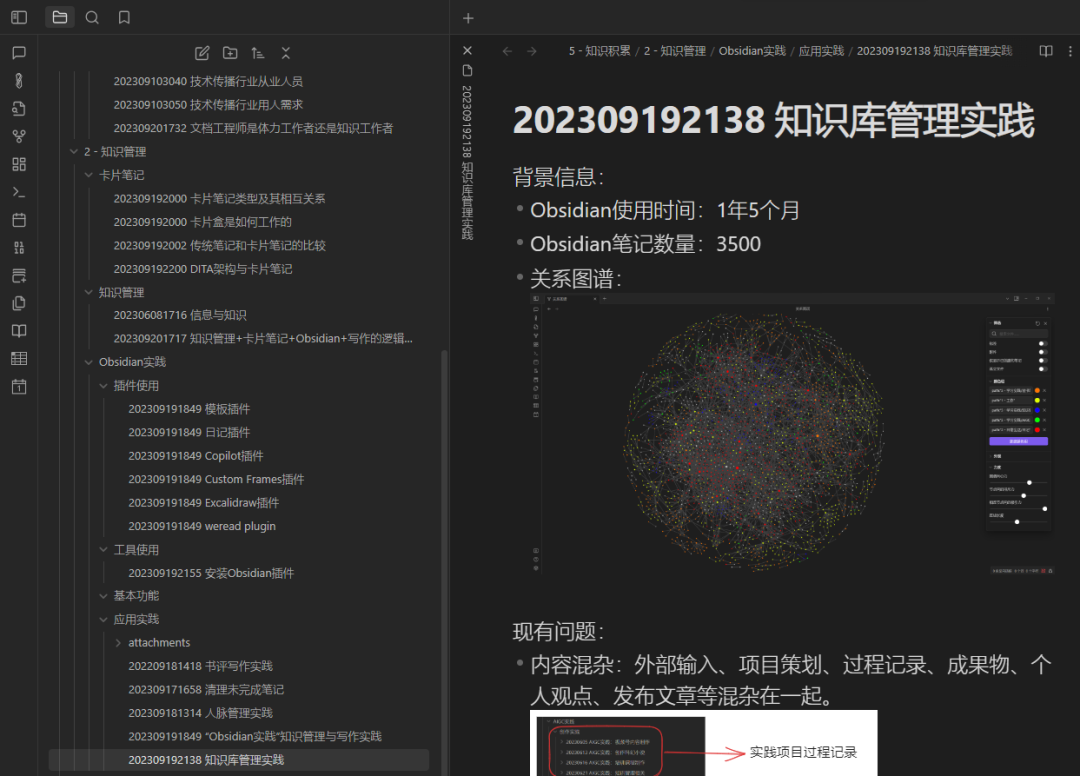Click the stacked cards plus ribbon icon
The height and width of the screenshot is (776, 1080).
[x=19, y=275]
